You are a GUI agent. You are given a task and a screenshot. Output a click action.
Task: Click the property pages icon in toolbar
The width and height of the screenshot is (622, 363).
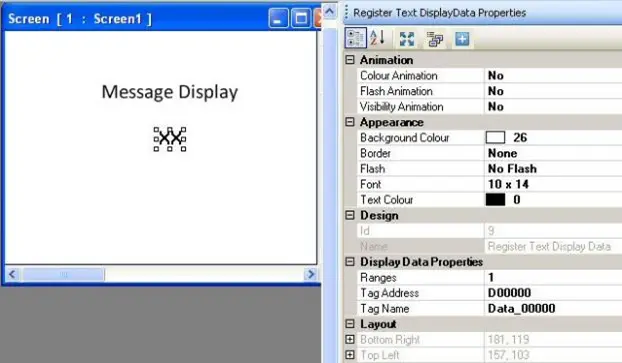435,39
